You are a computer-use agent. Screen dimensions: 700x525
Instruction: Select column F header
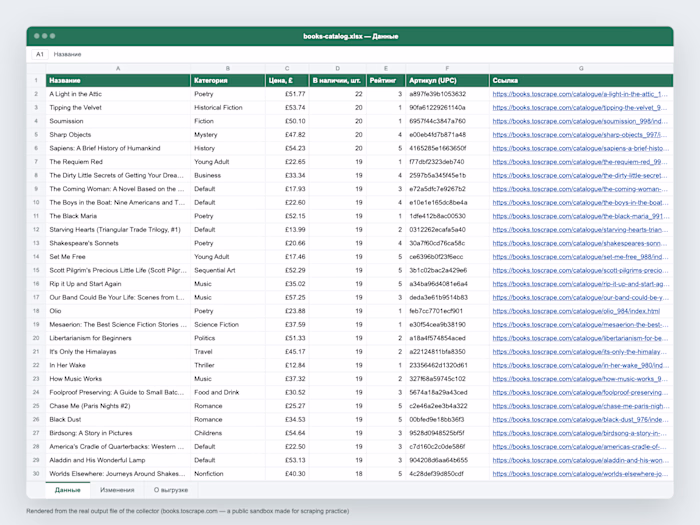pos(447,68)
